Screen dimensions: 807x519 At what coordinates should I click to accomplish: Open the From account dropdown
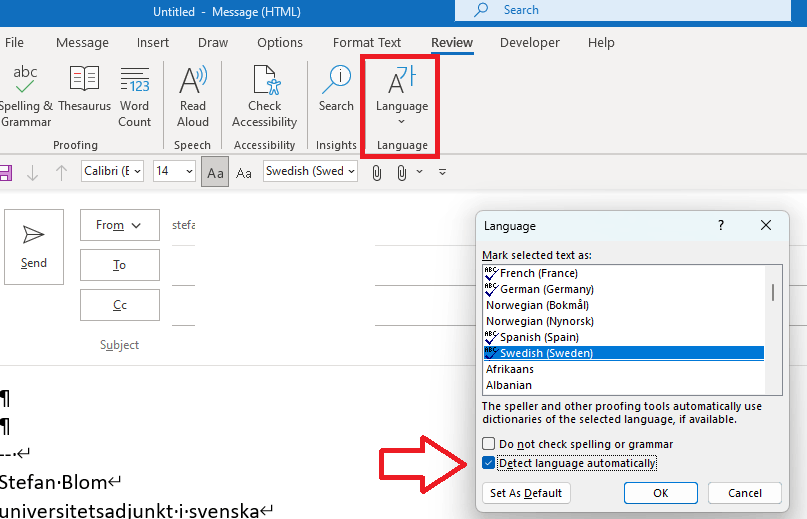pos(119,225)
